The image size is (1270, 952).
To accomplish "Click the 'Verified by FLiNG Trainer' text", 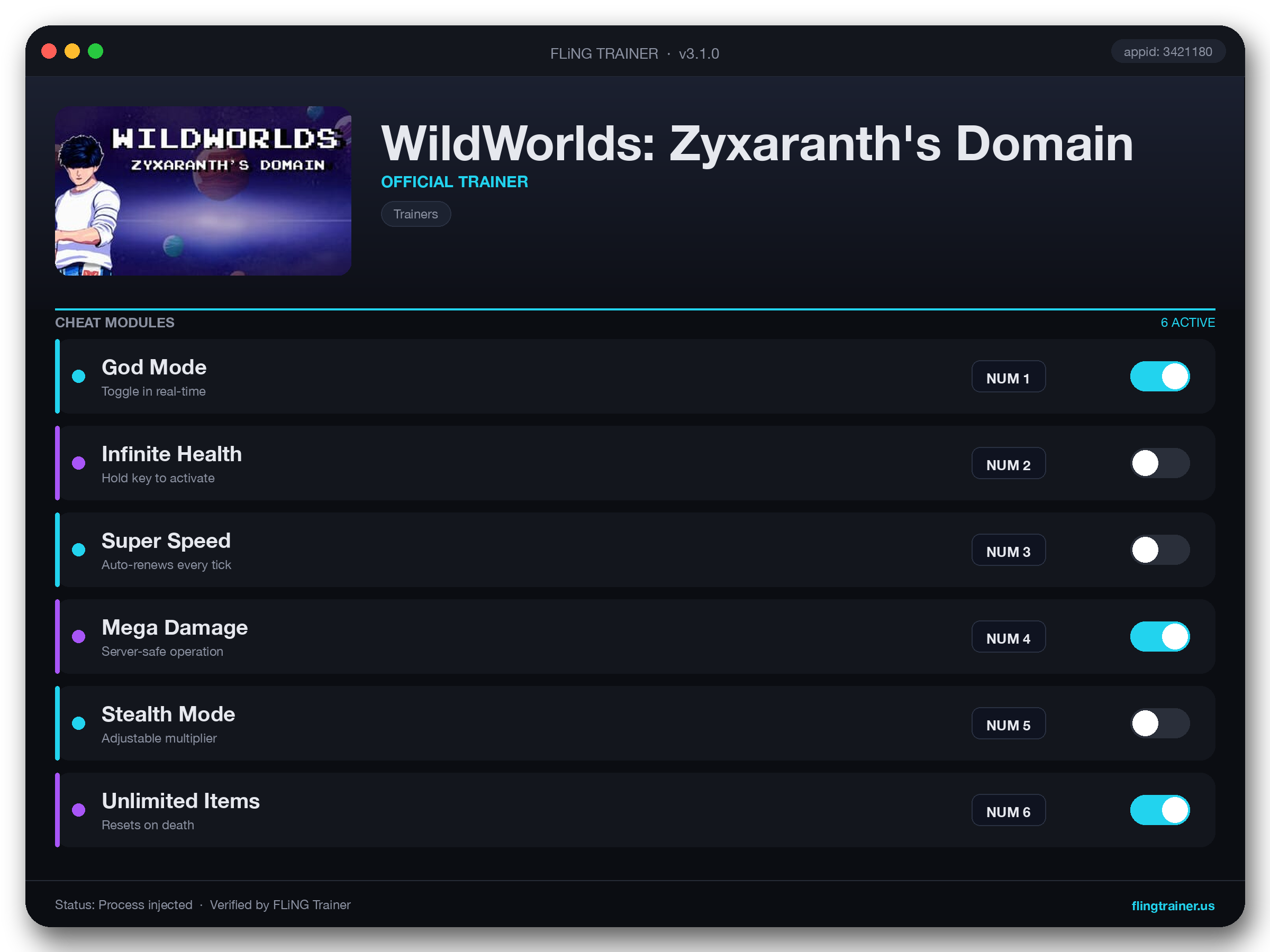I will coord(280,905).
